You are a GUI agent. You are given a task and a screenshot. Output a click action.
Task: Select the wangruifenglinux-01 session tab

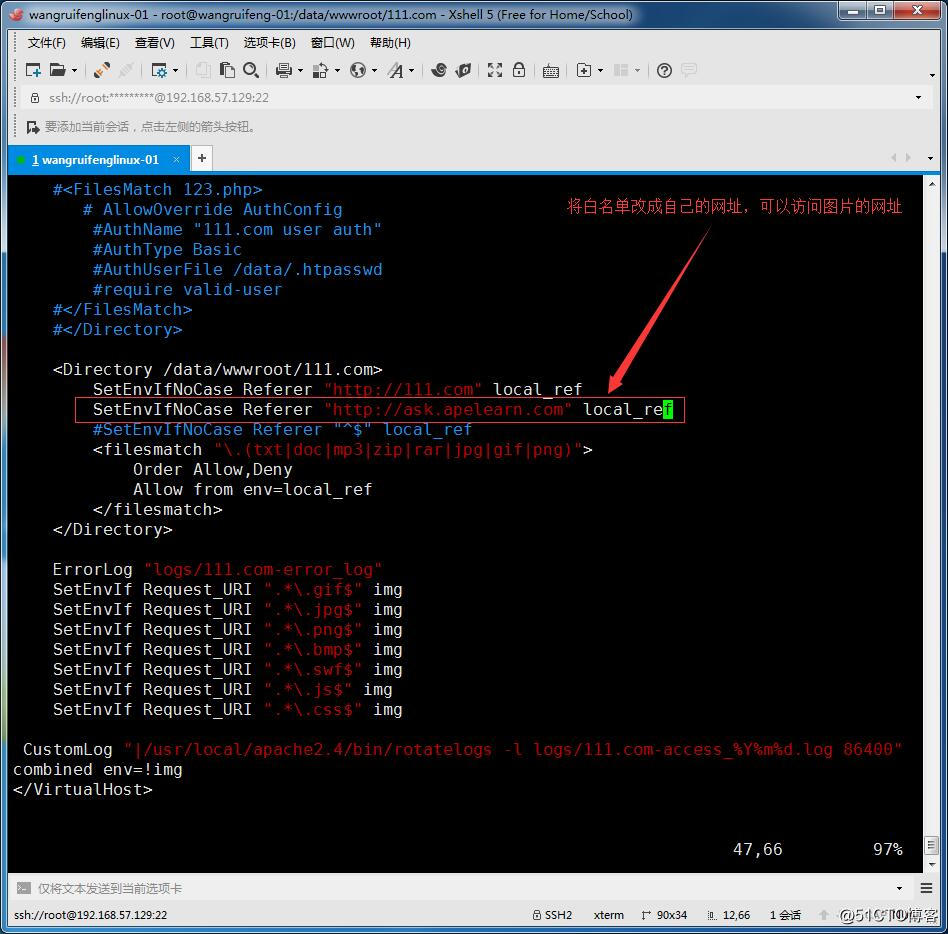tap(99, 160)
